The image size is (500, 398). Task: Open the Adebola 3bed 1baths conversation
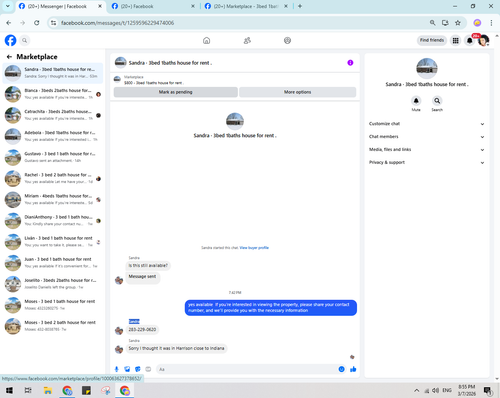(53, 136)
